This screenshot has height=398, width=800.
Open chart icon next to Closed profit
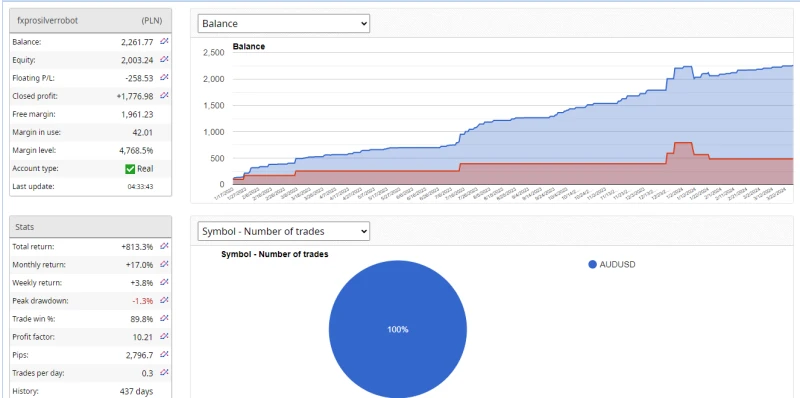(x=164, y=95)
